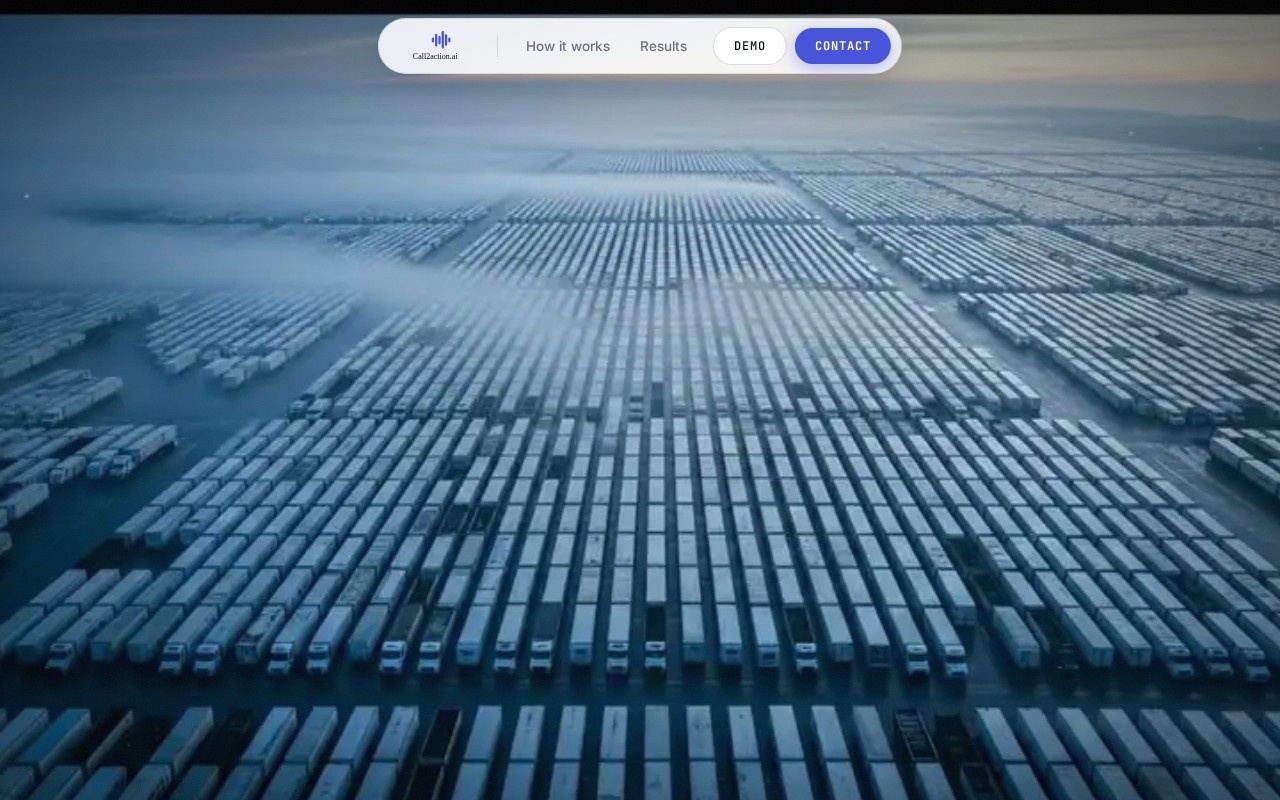
Task: Click the blue CONTACT button
Action: coord(843,46)
